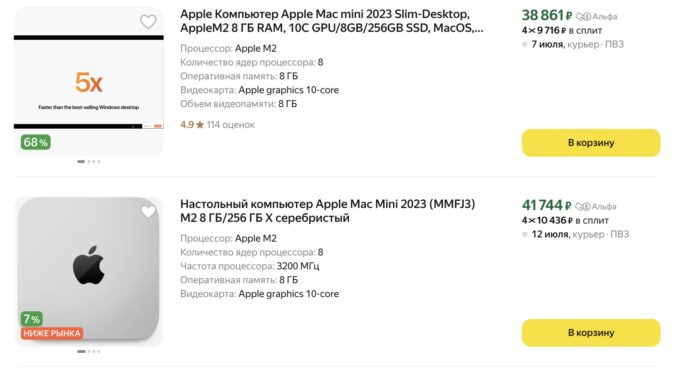Open the 5x product image thumbnail
Viewport: 680px width, 373px height.
tap(89, 82)
